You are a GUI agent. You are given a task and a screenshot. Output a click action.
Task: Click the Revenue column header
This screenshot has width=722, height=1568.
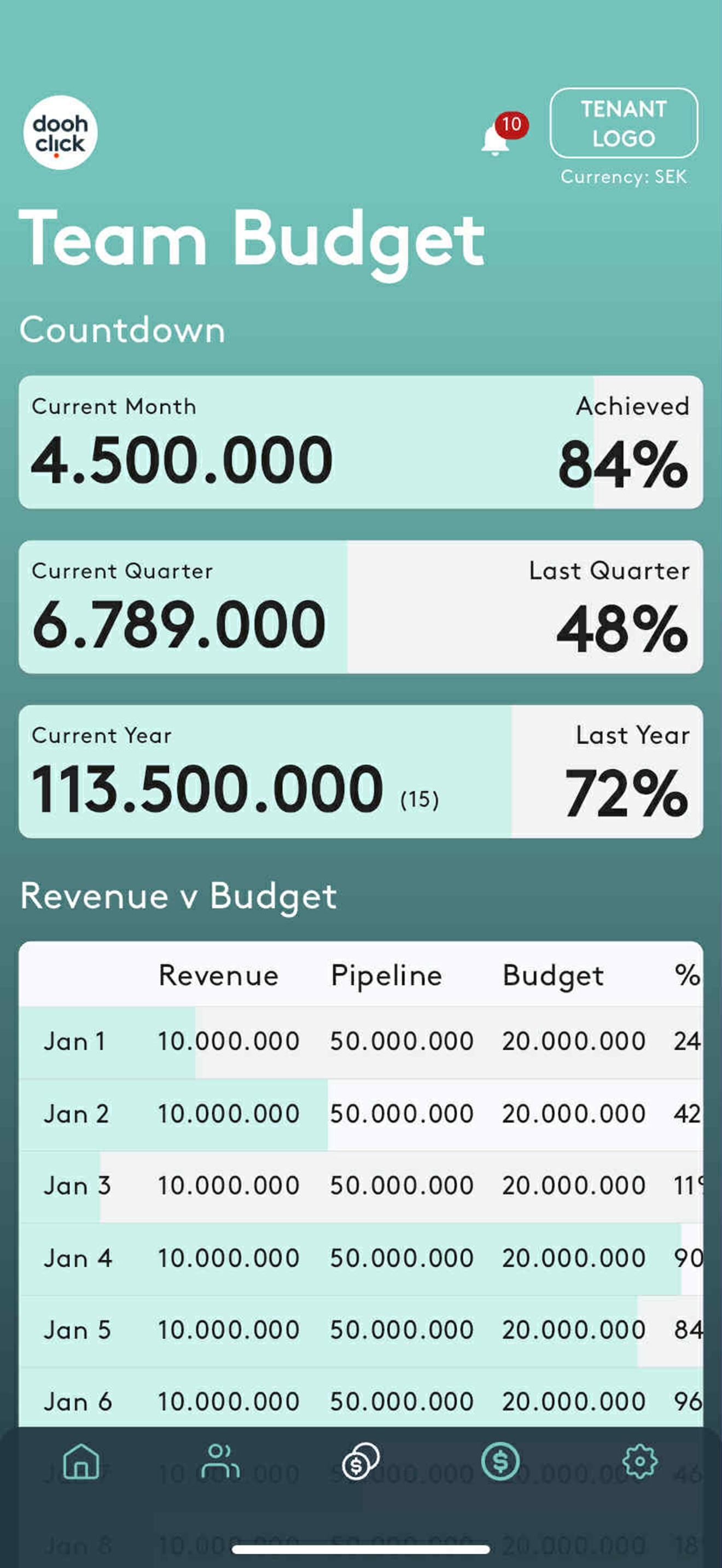(219, 975)
